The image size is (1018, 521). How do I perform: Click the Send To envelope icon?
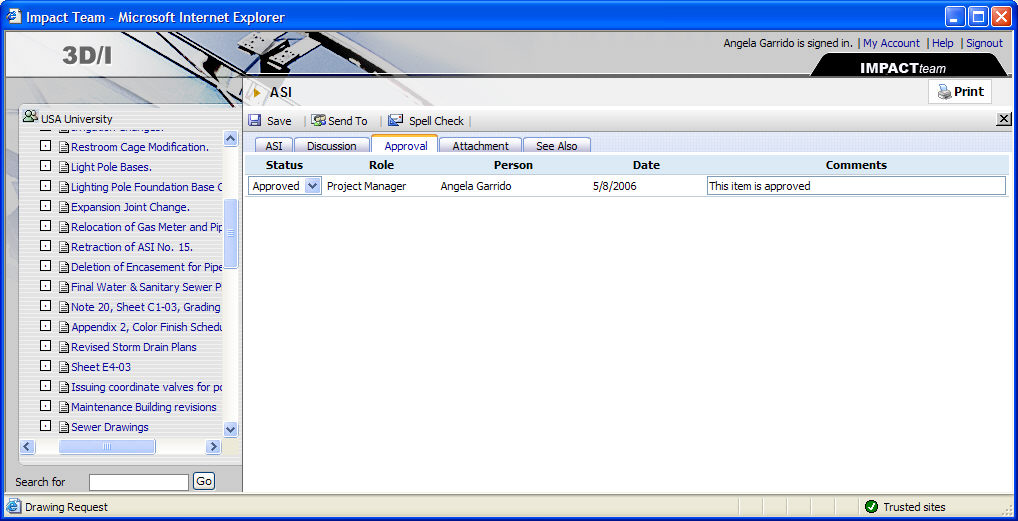(318, 121)
